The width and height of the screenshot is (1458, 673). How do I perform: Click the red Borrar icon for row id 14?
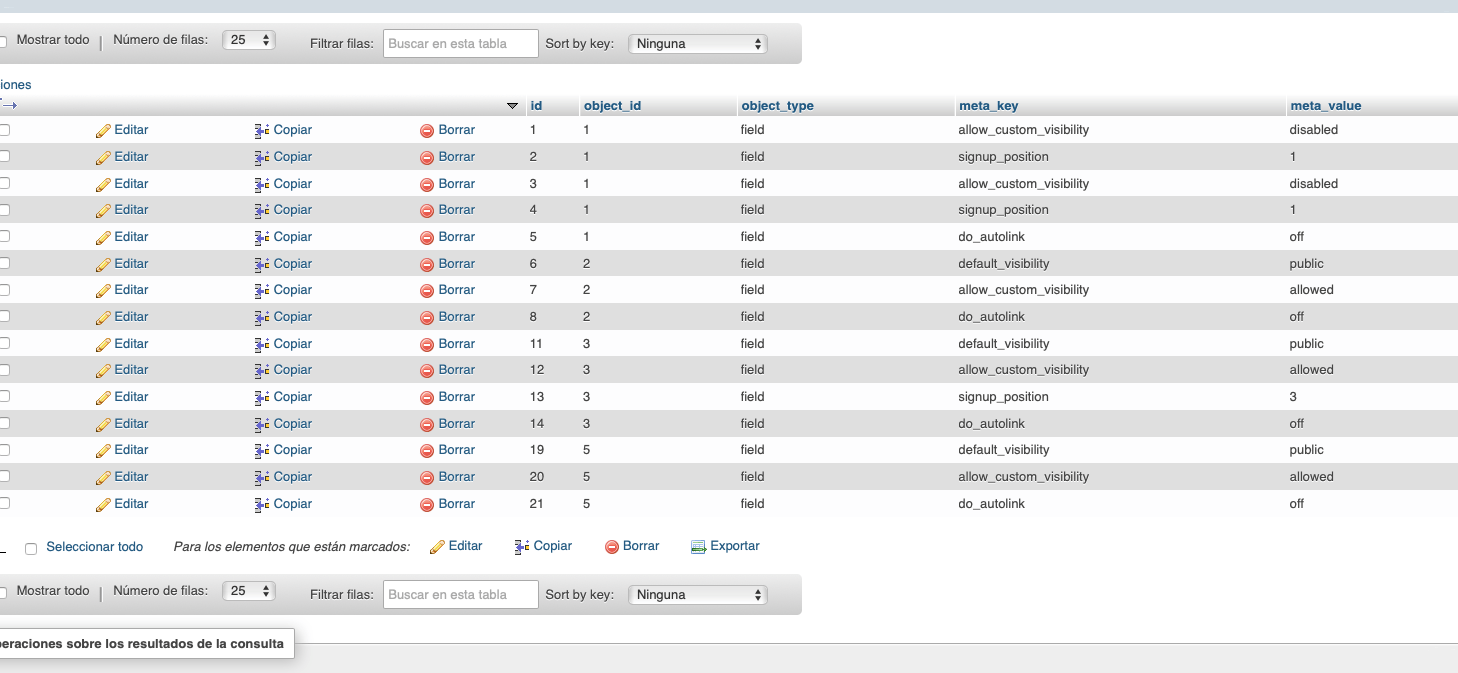click(x=427, y=424)
